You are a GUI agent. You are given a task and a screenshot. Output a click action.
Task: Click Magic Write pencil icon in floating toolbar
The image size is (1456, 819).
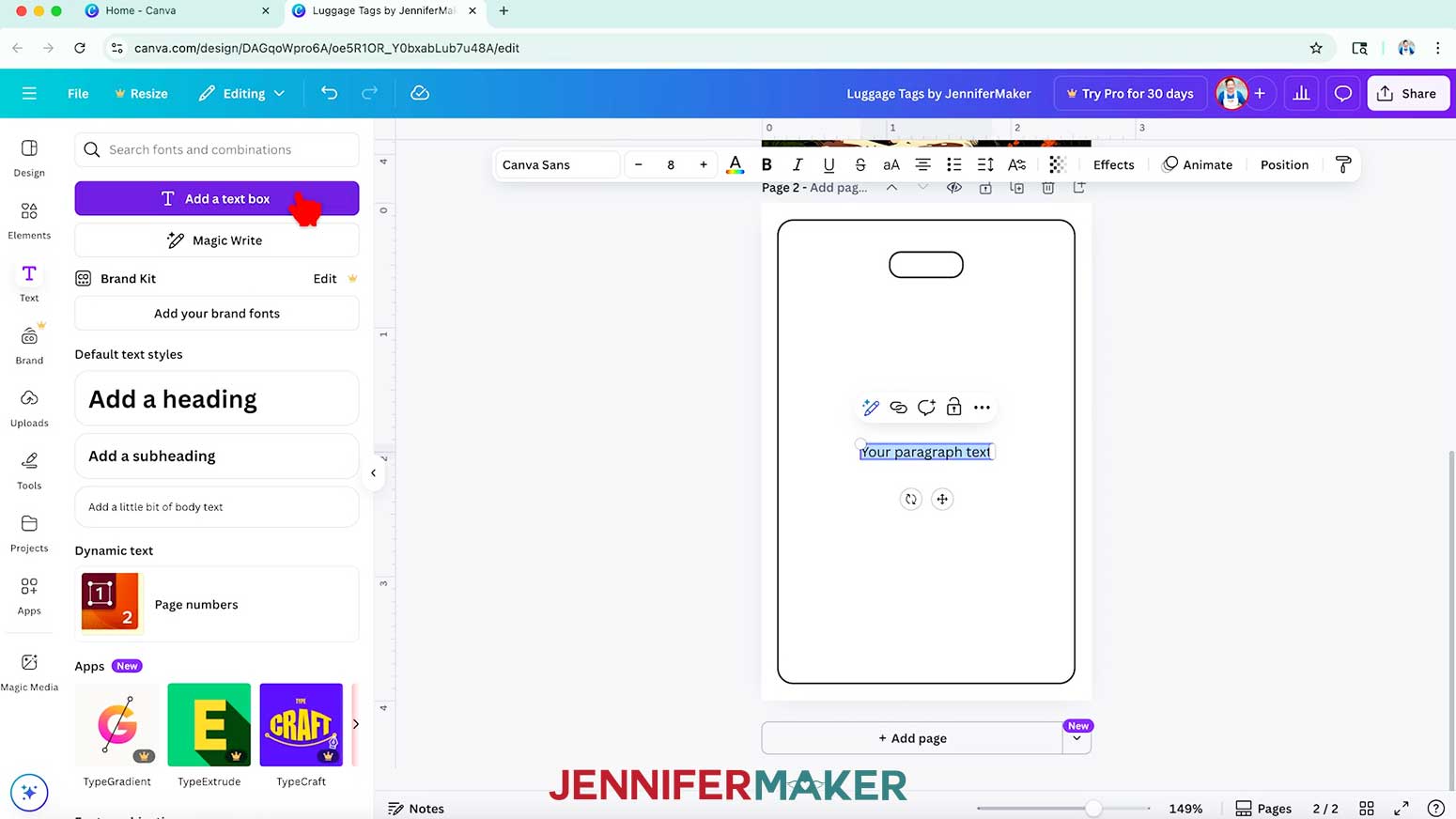(x=871, y=407)
